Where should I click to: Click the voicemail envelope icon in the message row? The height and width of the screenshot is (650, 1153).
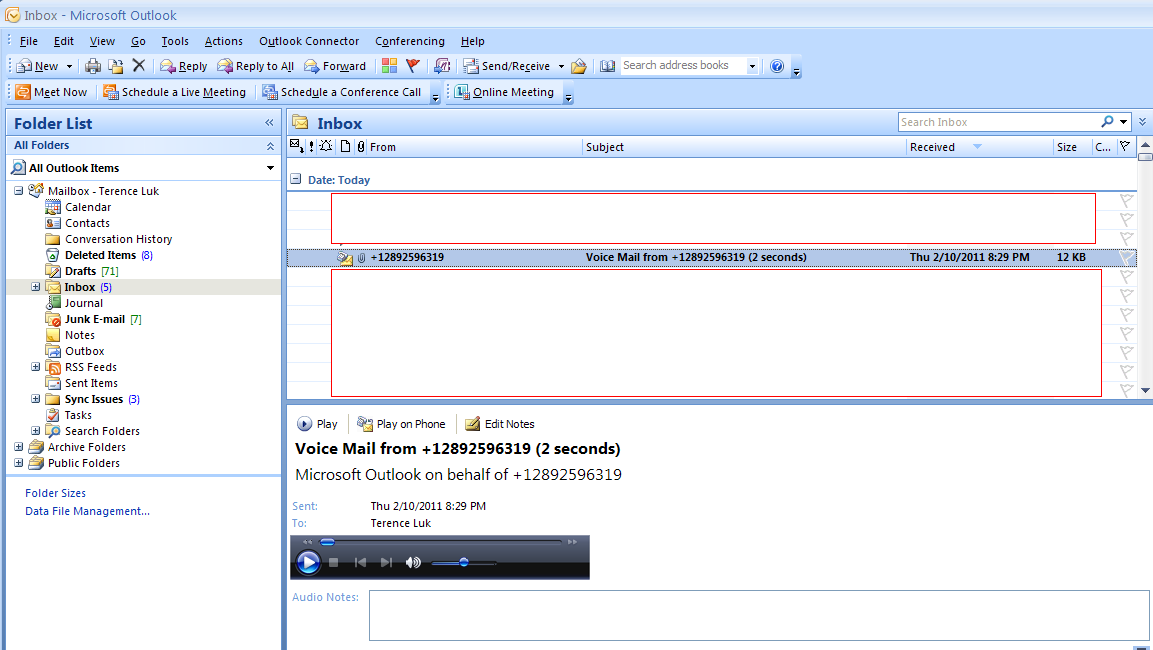click(345, 258)
